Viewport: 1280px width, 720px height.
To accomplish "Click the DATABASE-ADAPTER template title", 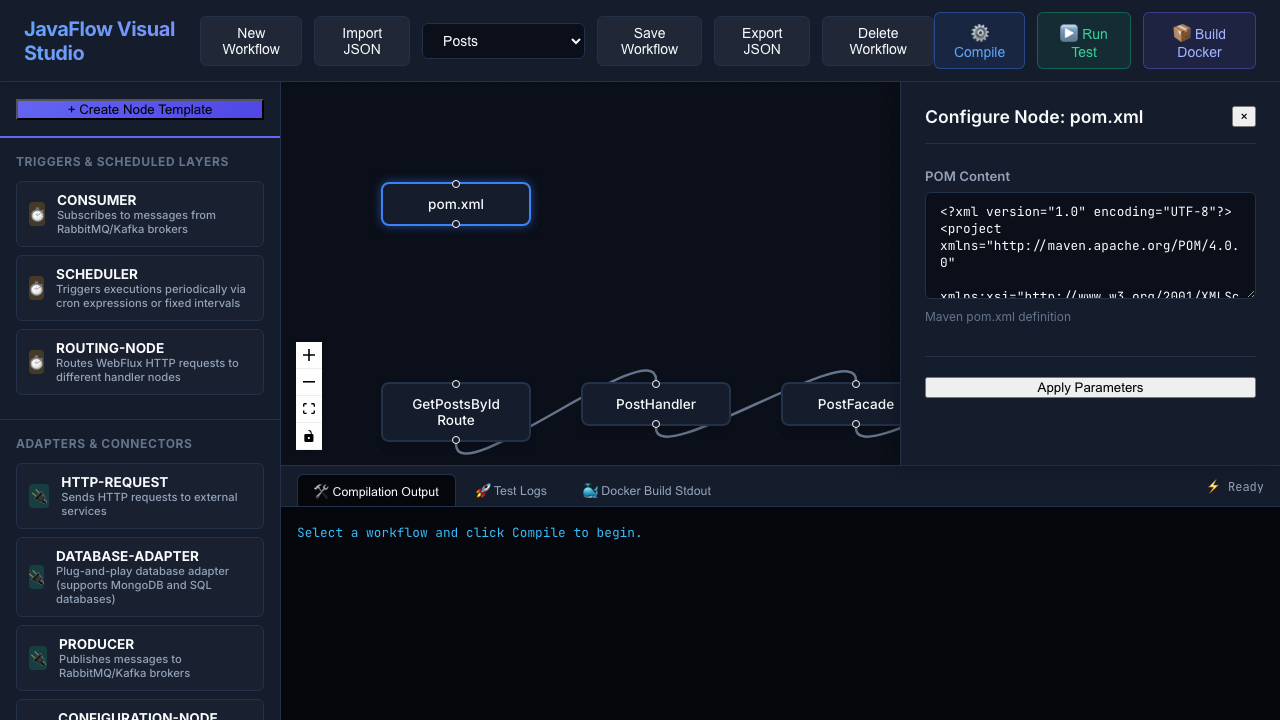I will [127, 556].
